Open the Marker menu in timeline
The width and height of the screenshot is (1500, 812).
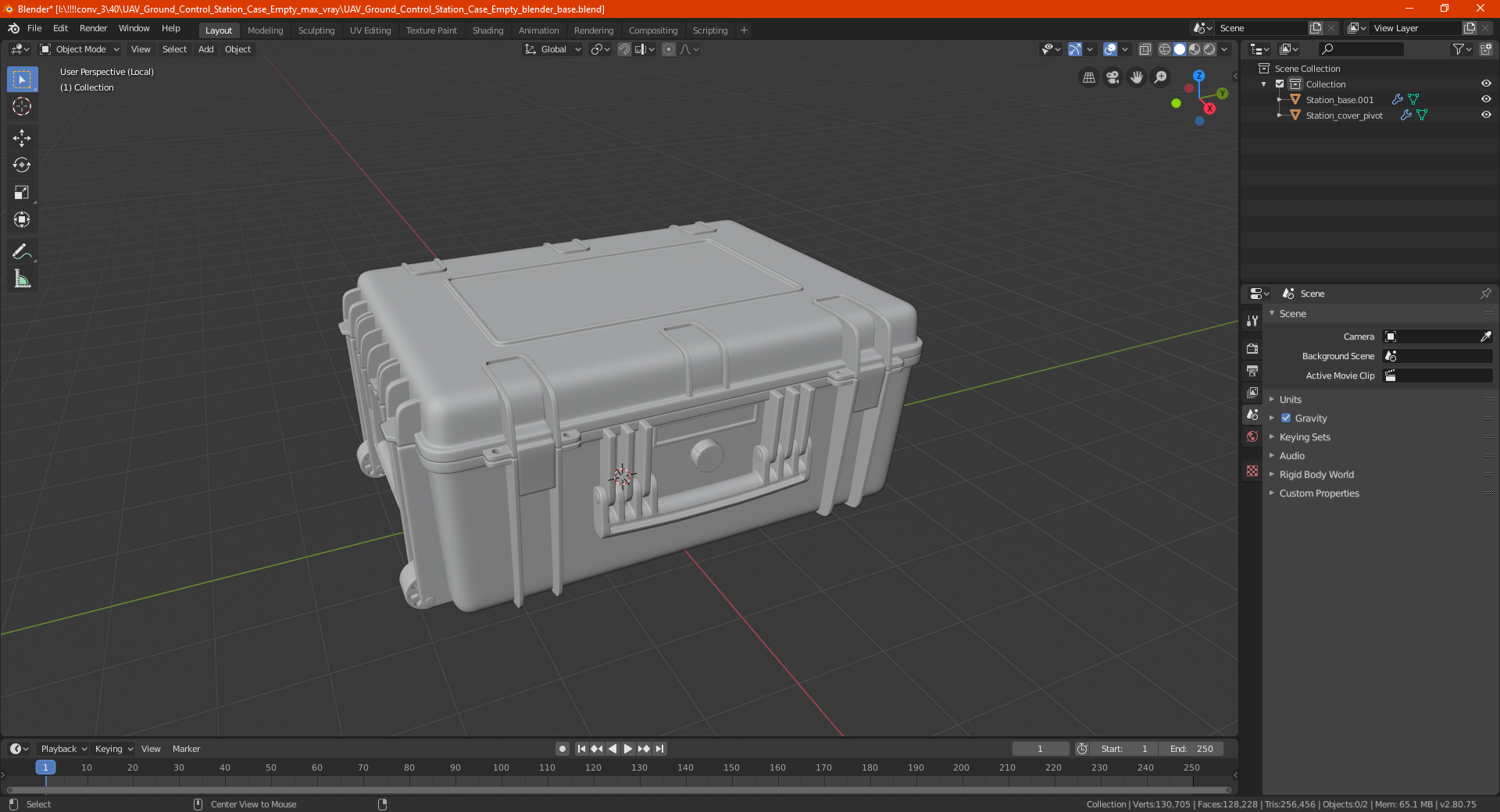(x=186, y=749)
